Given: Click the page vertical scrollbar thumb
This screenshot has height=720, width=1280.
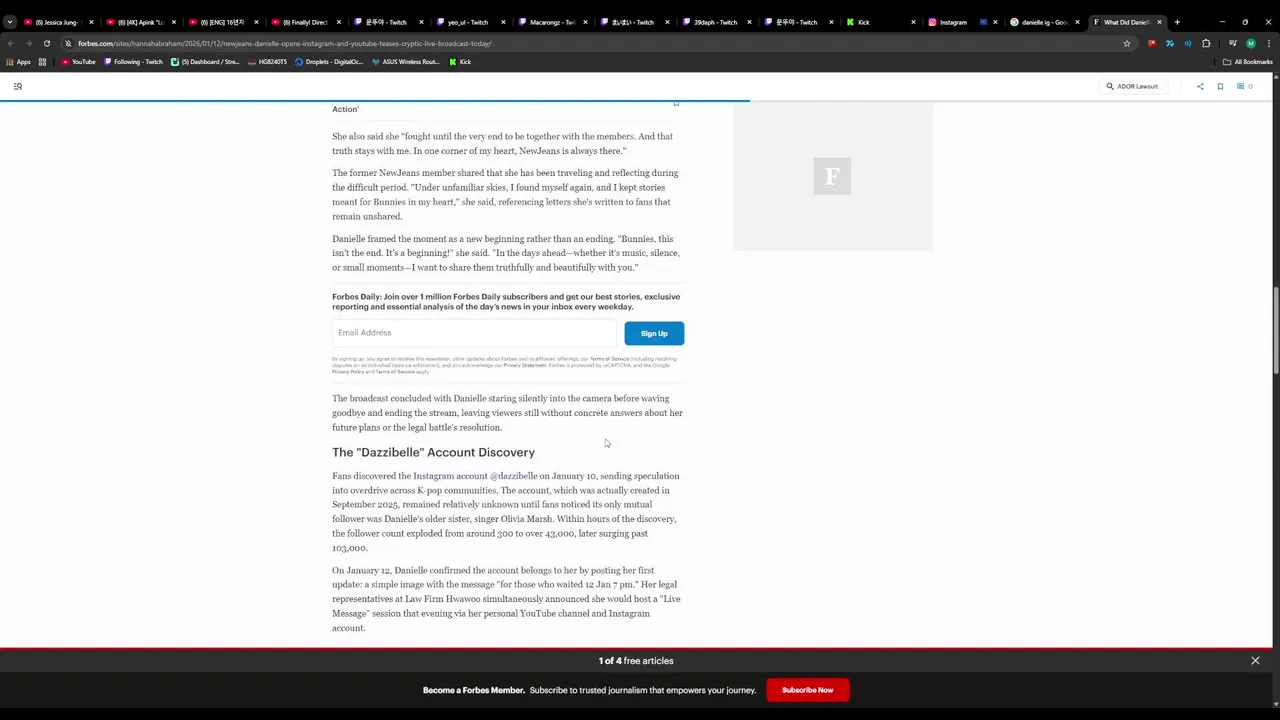Looking at the screenshot, I should [1276, 331].
